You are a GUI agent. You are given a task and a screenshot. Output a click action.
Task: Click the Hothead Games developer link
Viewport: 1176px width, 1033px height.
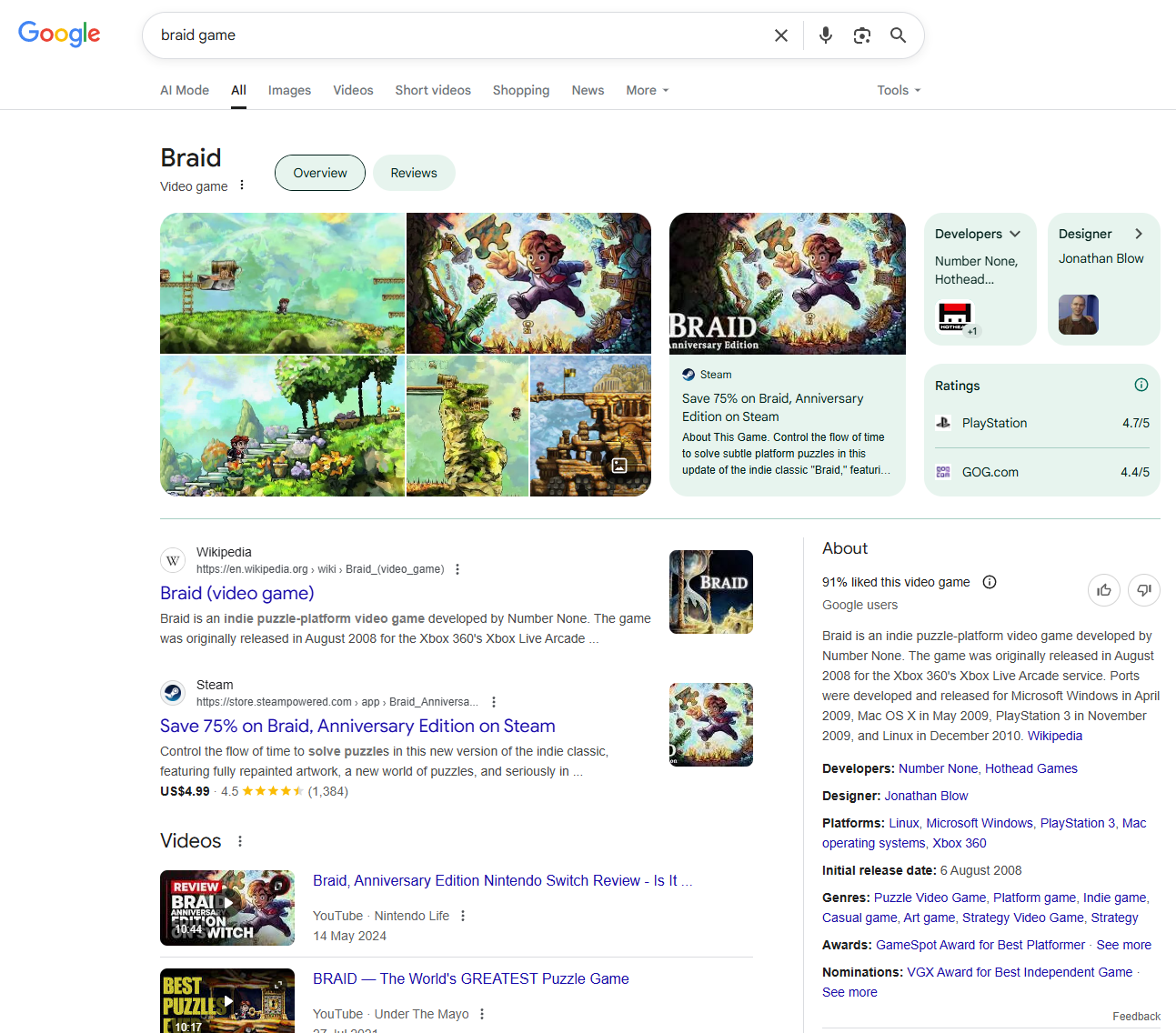pos(1031,768)
